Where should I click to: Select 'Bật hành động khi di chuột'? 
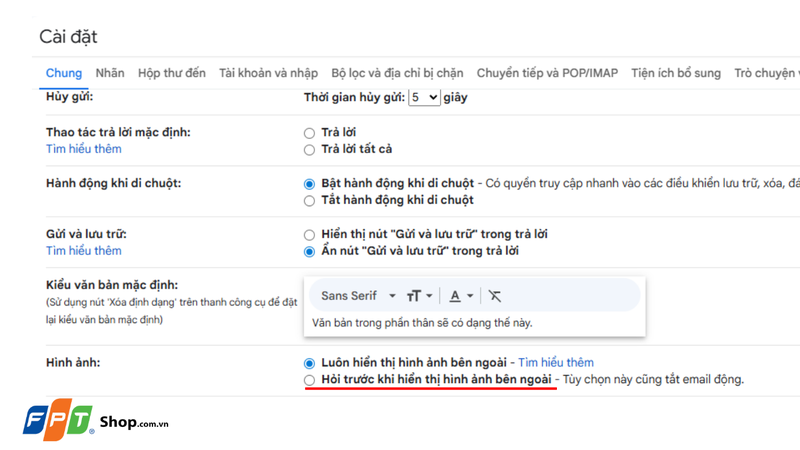pyautogui.click(x=309, y=184)
